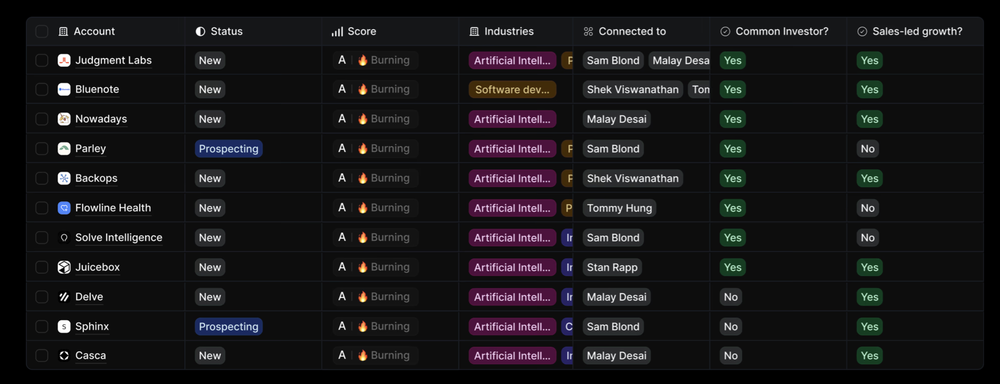Click the Nowadays company logo icon

tap(64, 119)
